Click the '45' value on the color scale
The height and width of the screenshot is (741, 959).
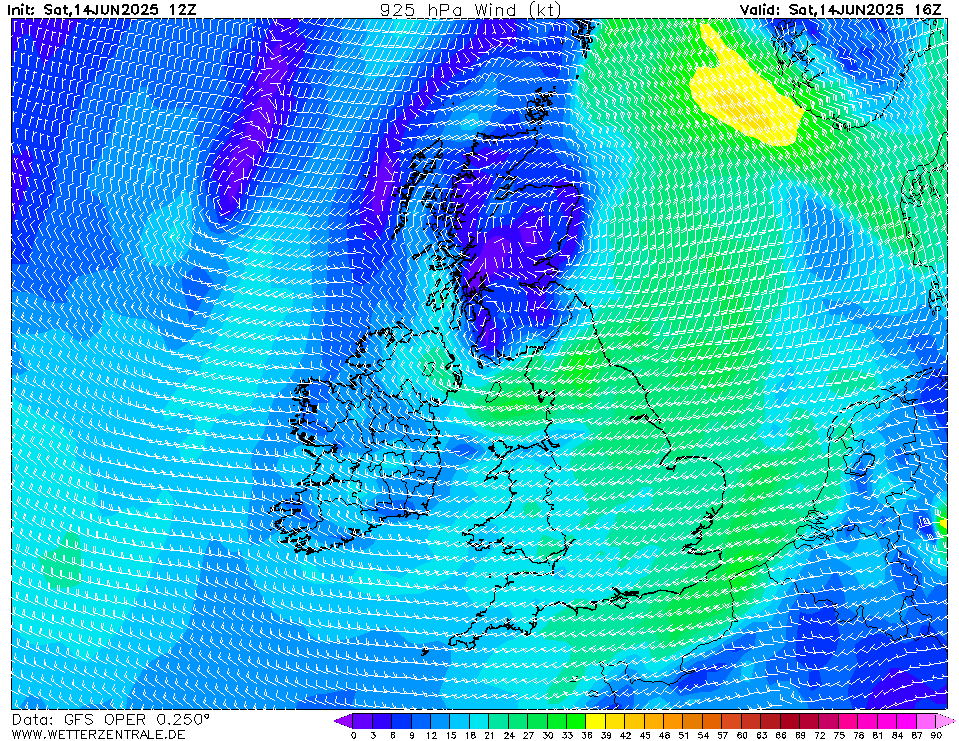[x=645, y=735]
